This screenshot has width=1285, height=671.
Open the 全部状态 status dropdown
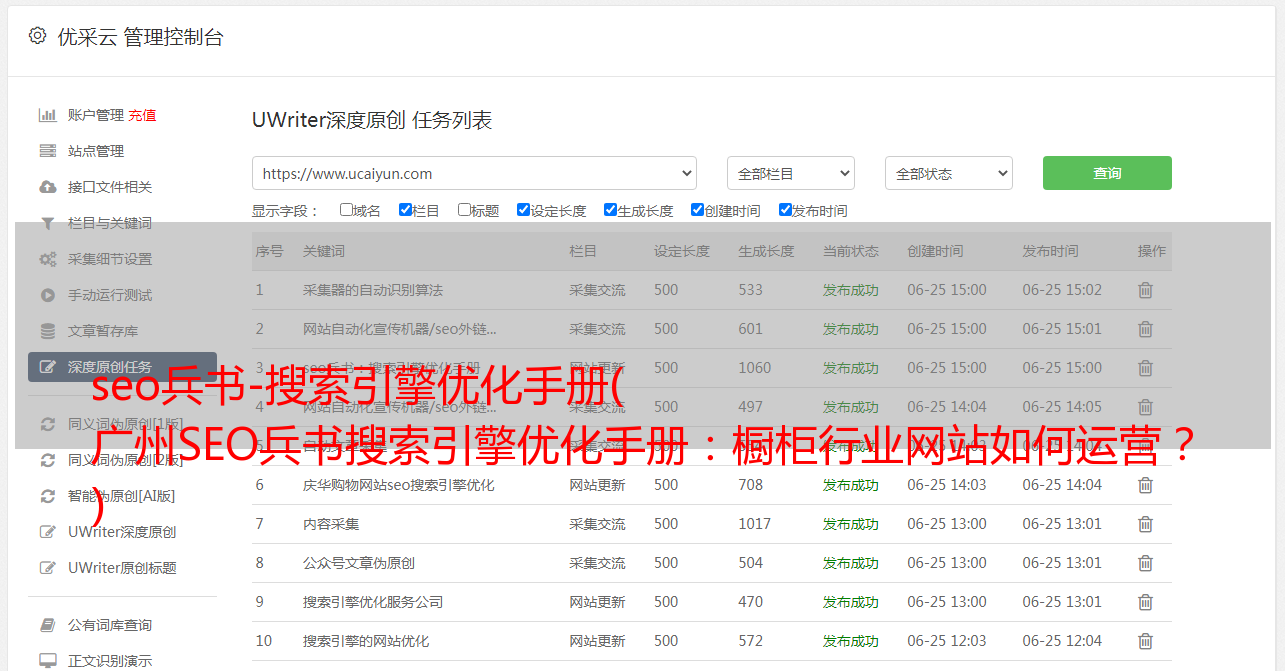(948, 173)
